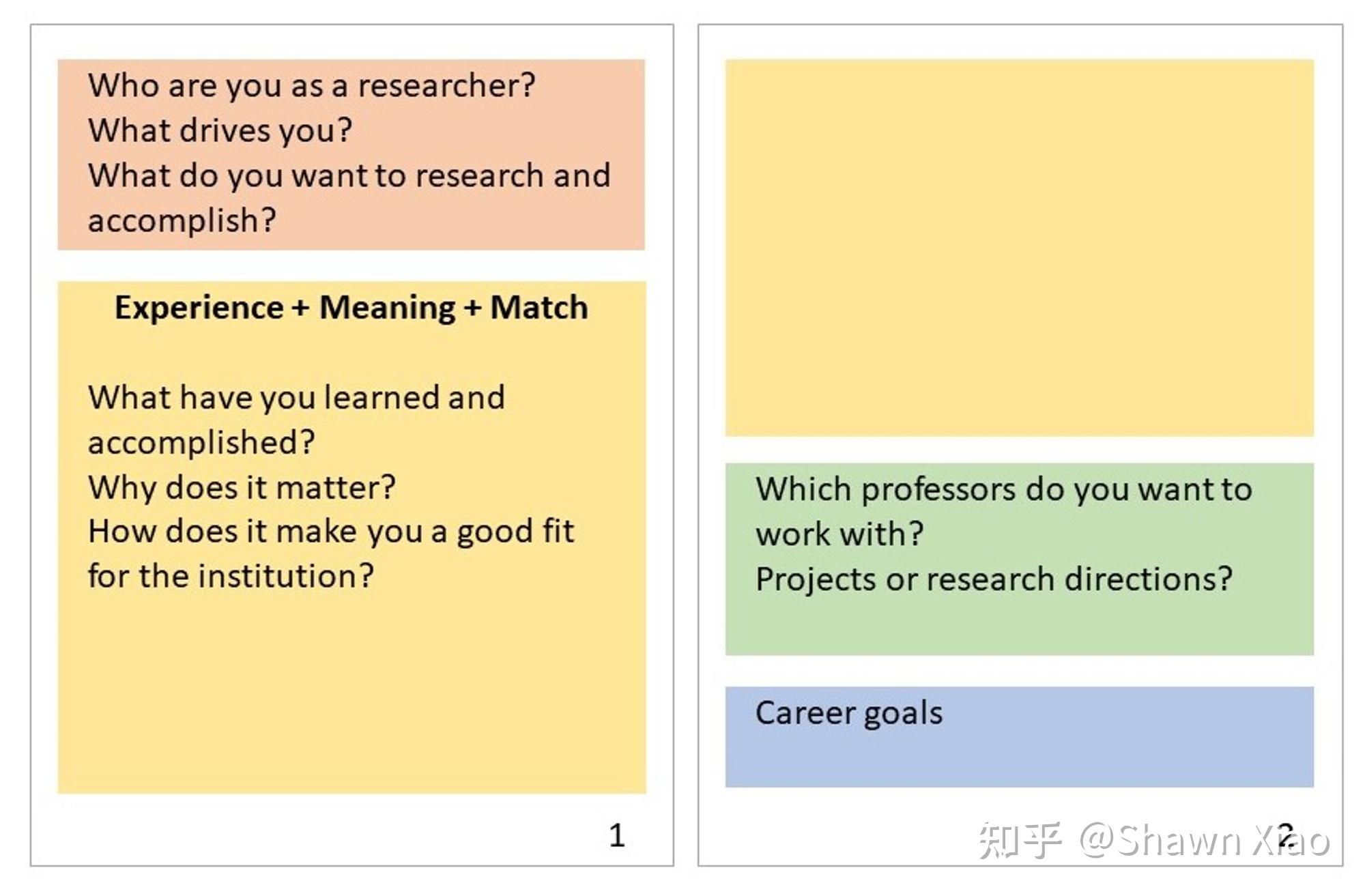Viewport: 1365px width, 896px height.
Task: Click the 'Who are you as a researcher?' line
Action: tap(311, 86)
